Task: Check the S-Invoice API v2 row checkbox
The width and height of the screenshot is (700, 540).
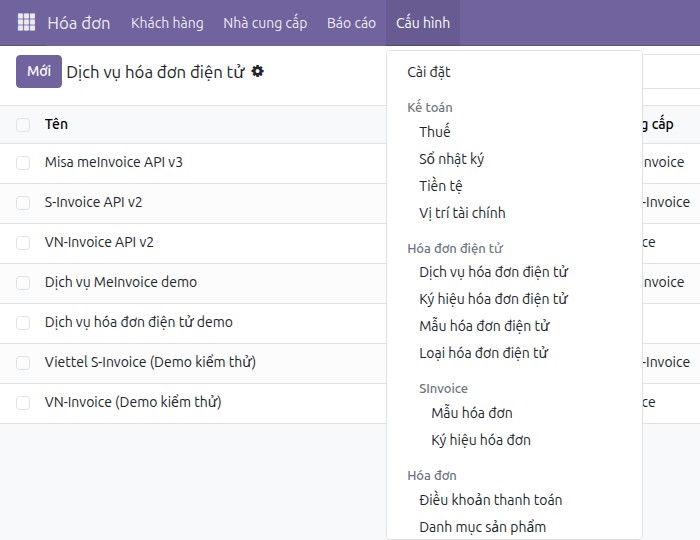Action: [23, 203]
